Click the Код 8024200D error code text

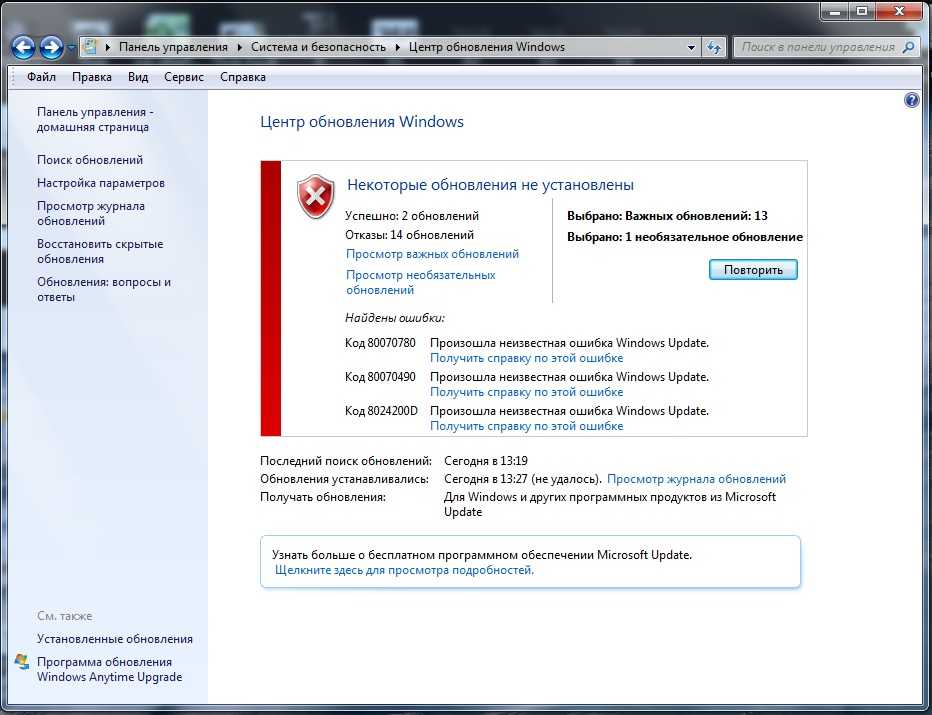[x=381, y=411]
